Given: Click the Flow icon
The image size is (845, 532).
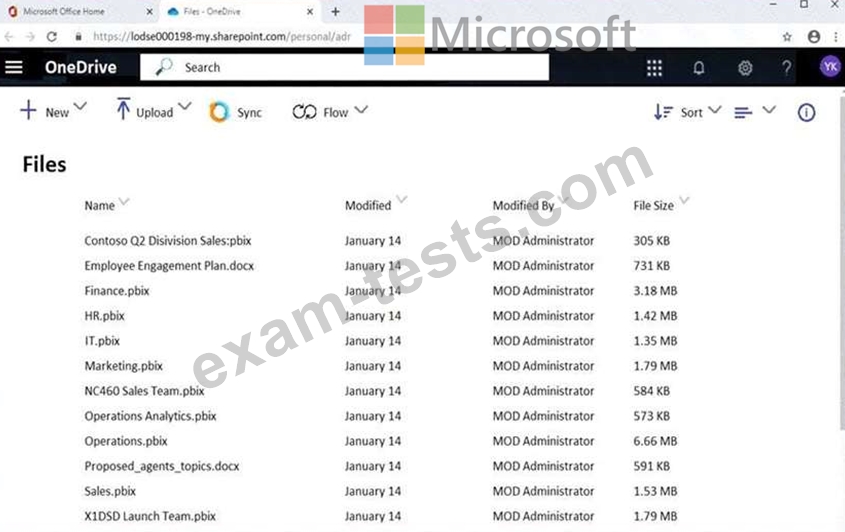Looking at the screenshot, I should [304, 112].
